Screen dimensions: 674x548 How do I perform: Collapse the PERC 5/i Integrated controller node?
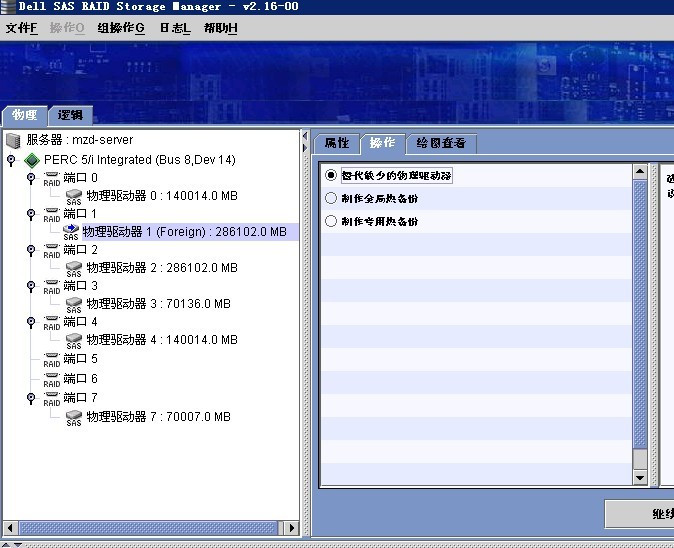coord(11,161)
